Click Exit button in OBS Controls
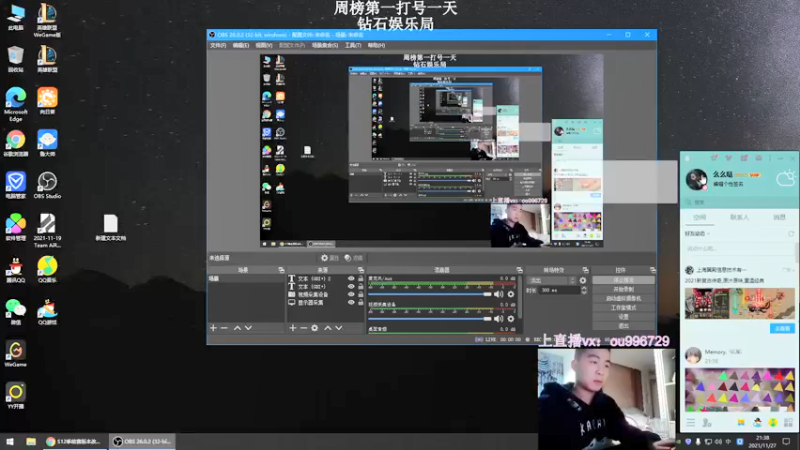This screenshot has height=450, width=800. [x=623, y=326]
